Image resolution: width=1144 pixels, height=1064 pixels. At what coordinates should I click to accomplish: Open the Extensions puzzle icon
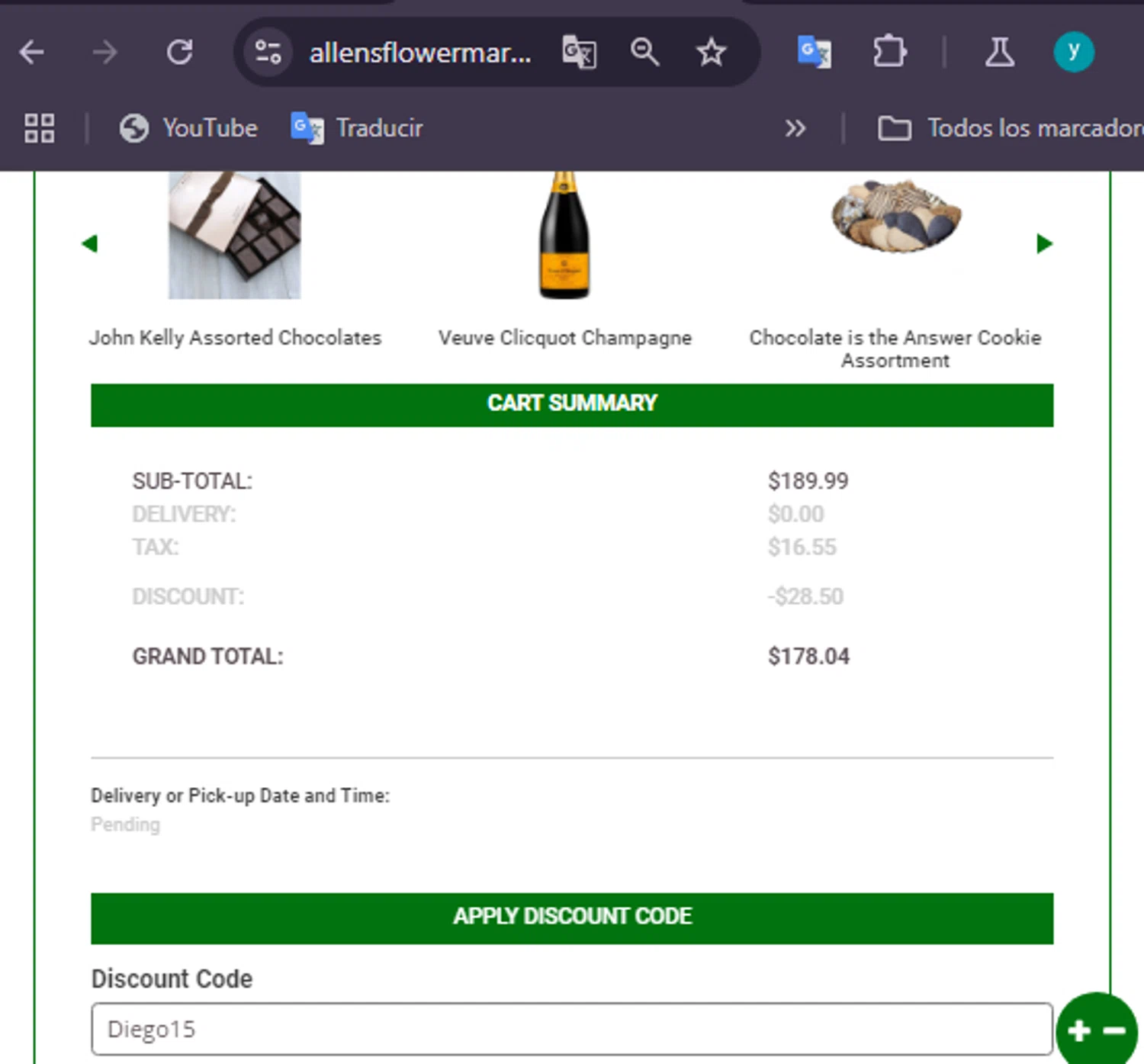(x=889, y=53)
